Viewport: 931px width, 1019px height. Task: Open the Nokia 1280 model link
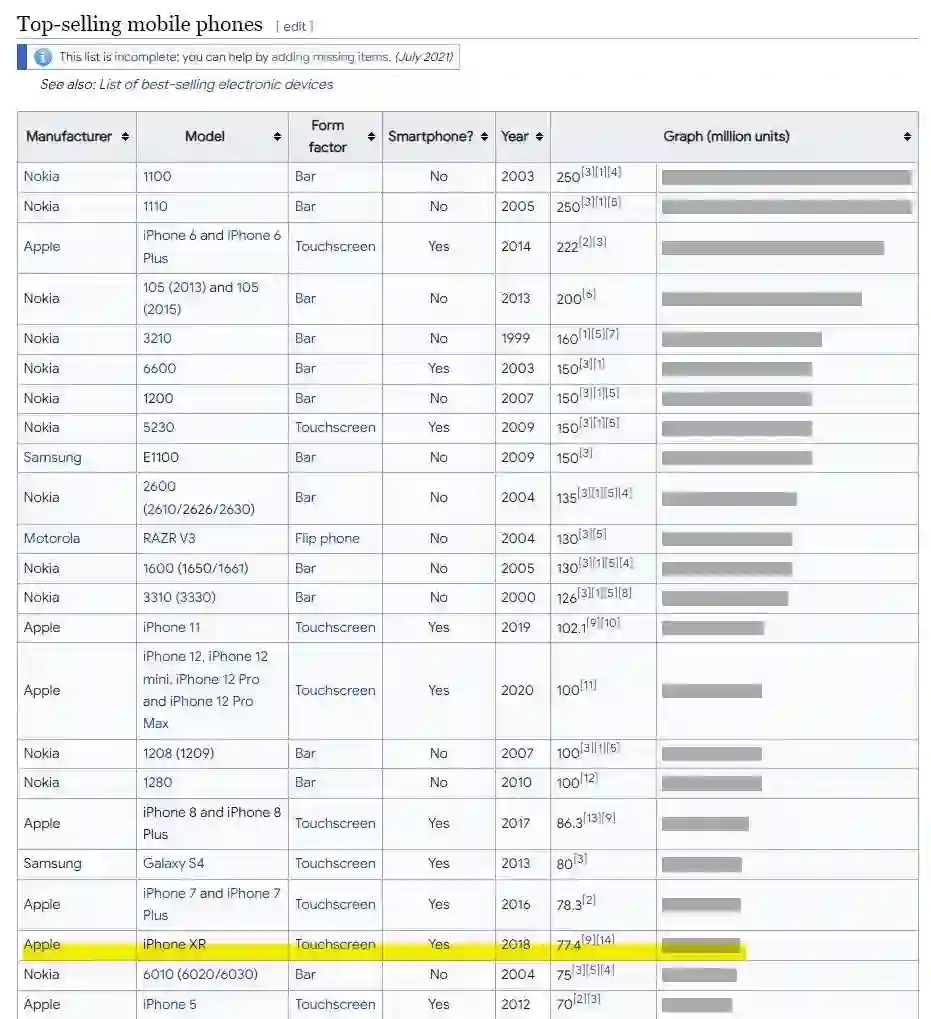pyautogui.click(x=157, y=782)
